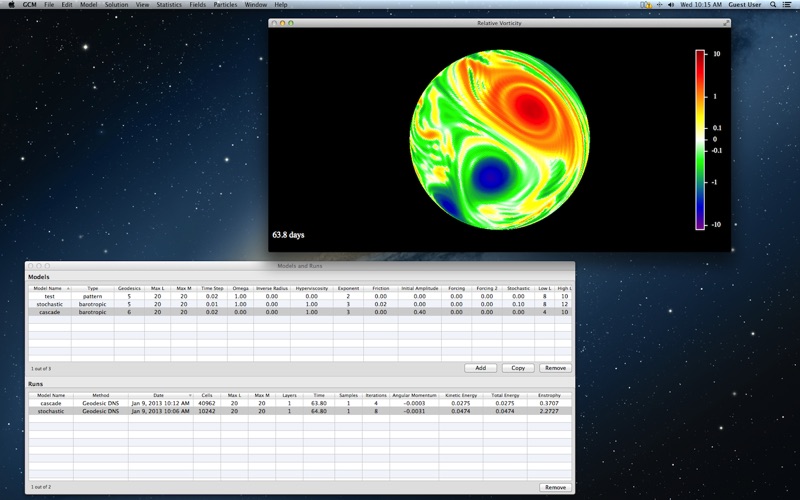Remove the selected run in Runs section
Image resolution: width=800 pixels, height=500 pixels.
[x=555, y=487]
